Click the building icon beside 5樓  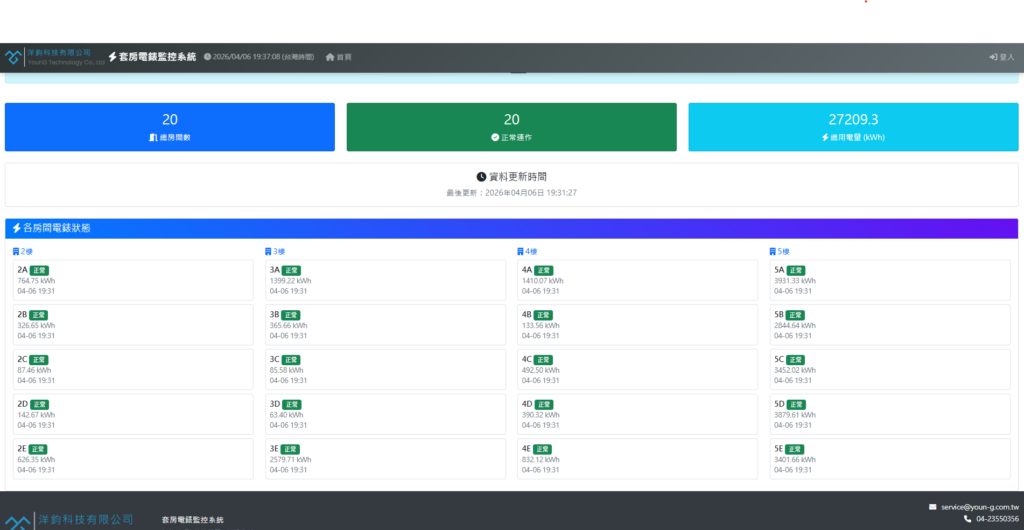773,251
